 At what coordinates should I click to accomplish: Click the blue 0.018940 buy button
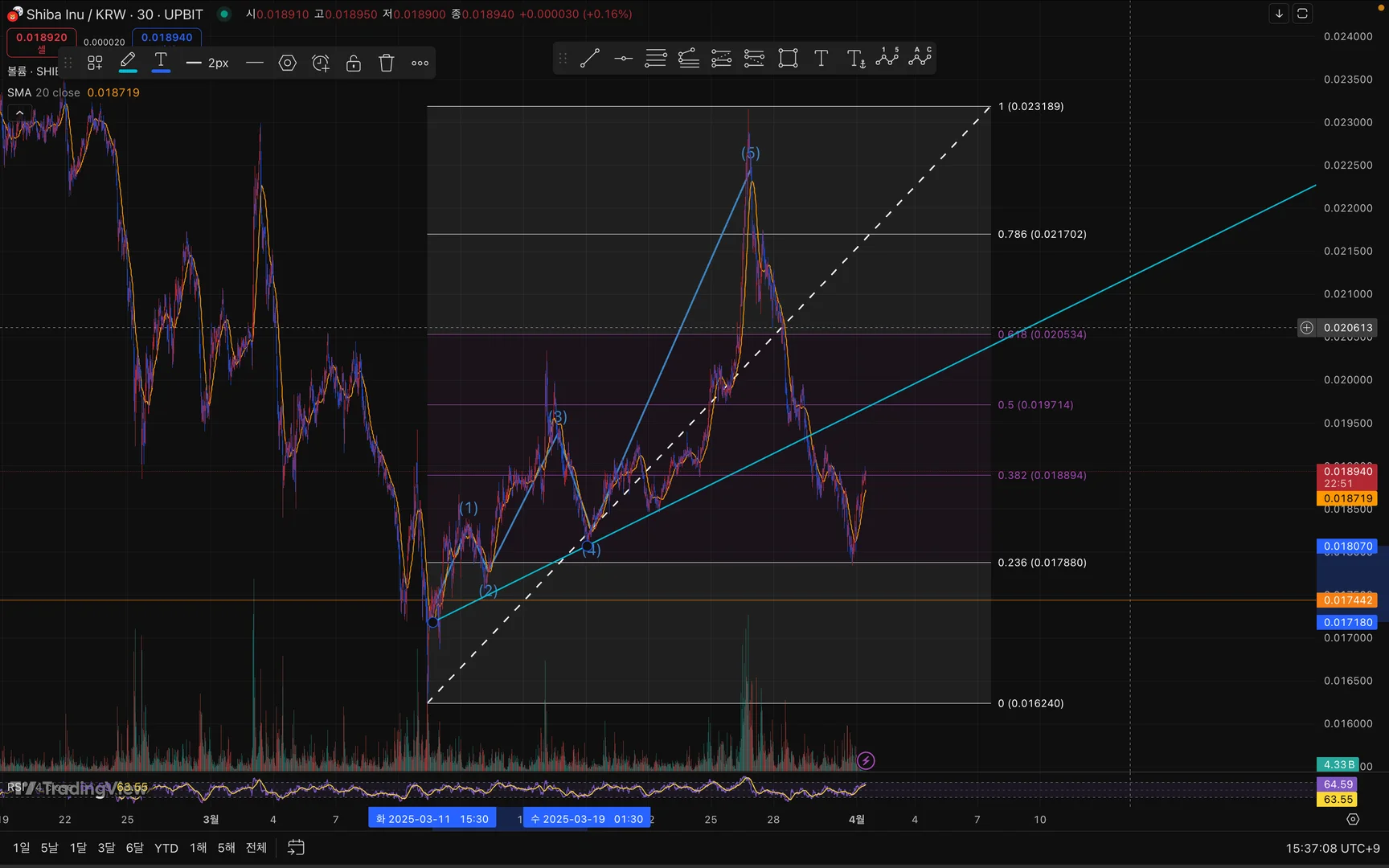click(167, 38)
